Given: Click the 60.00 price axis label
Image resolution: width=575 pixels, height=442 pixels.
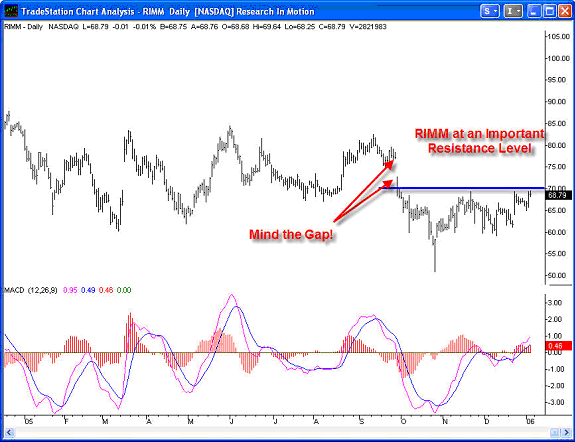Looking at the screenshot, I should point(557,232).
